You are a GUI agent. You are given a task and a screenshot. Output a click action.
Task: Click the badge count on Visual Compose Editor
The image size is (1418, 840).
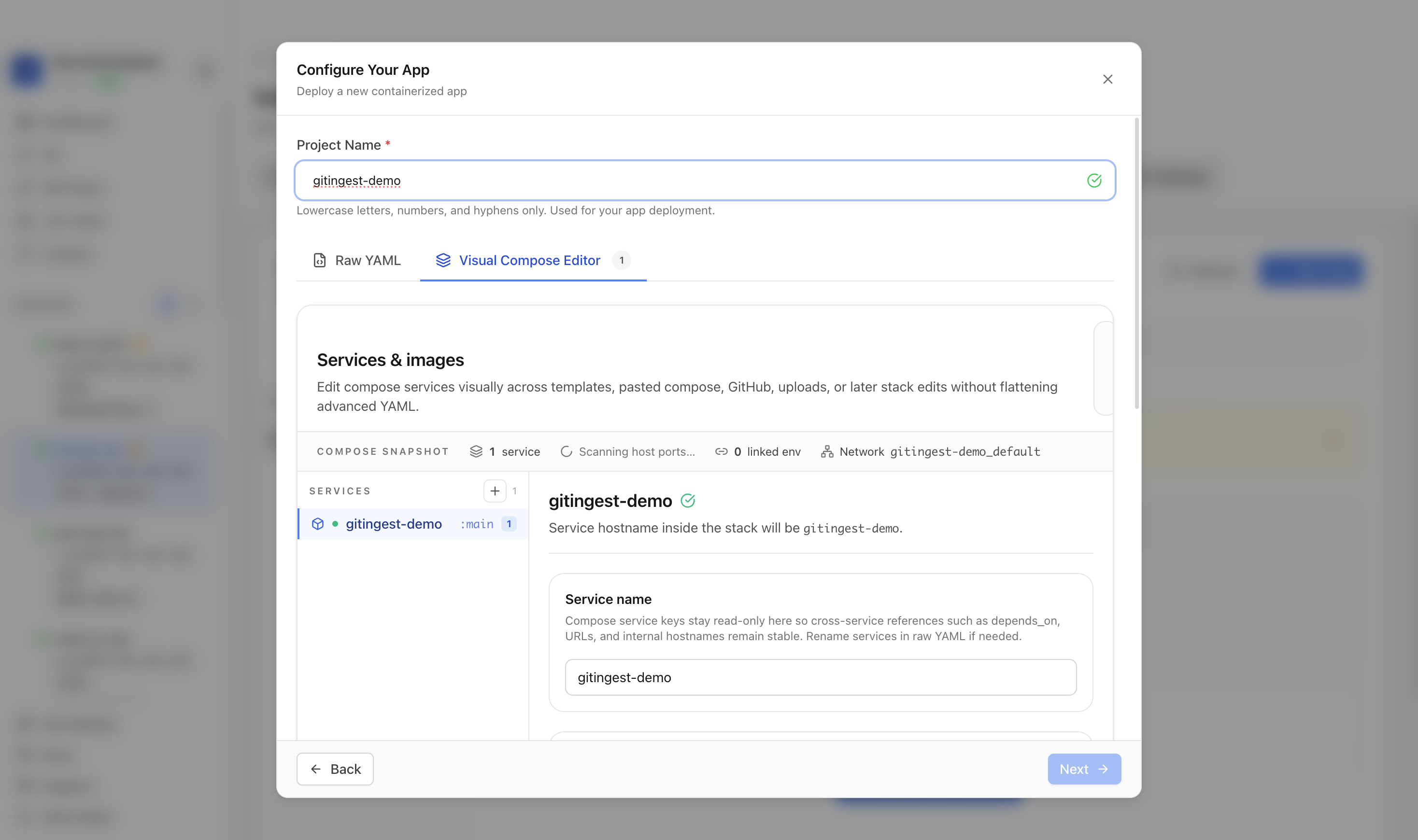(621, 260)
